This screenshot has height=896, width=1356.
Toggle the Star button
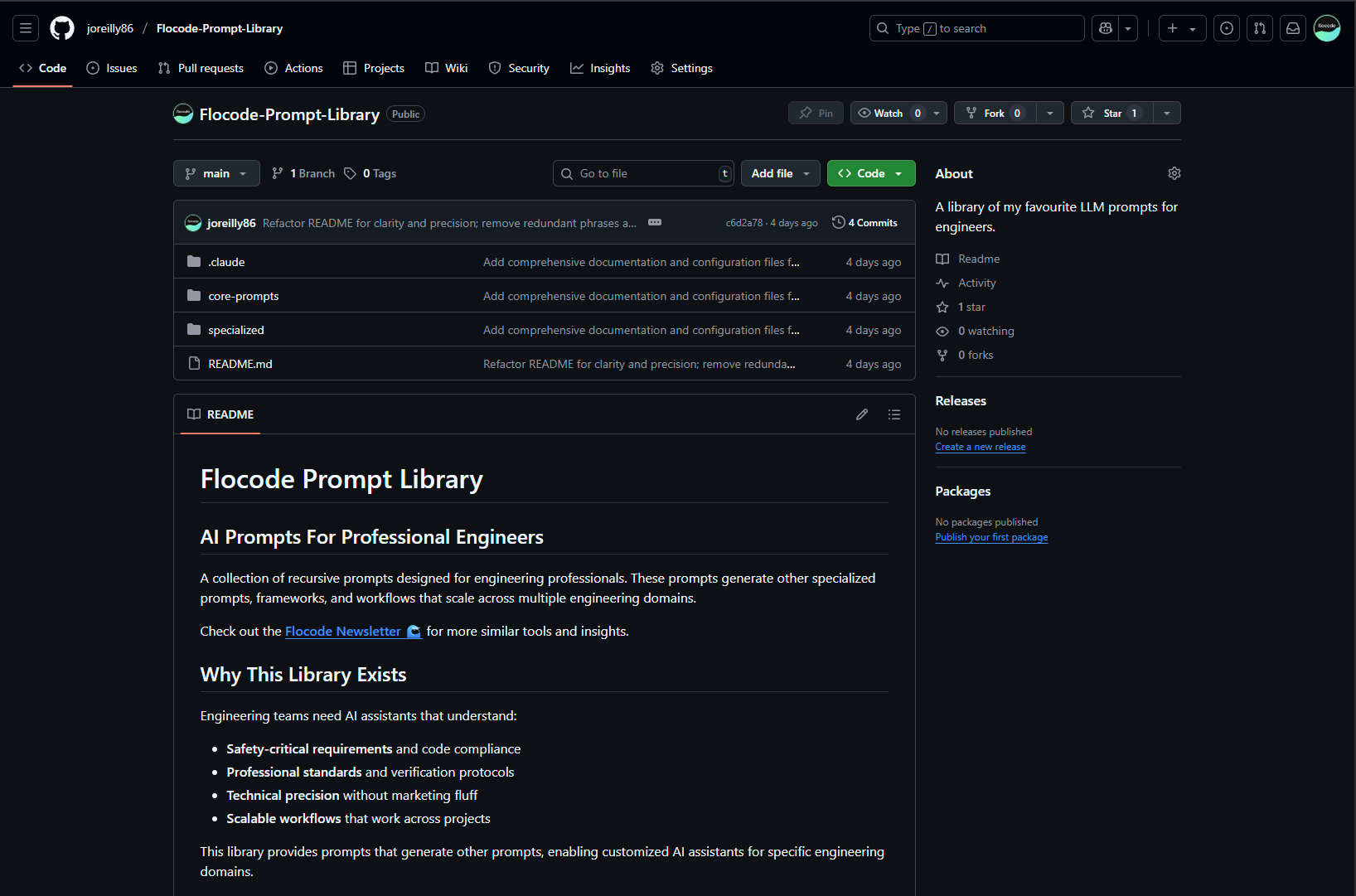coord(1111,113)
